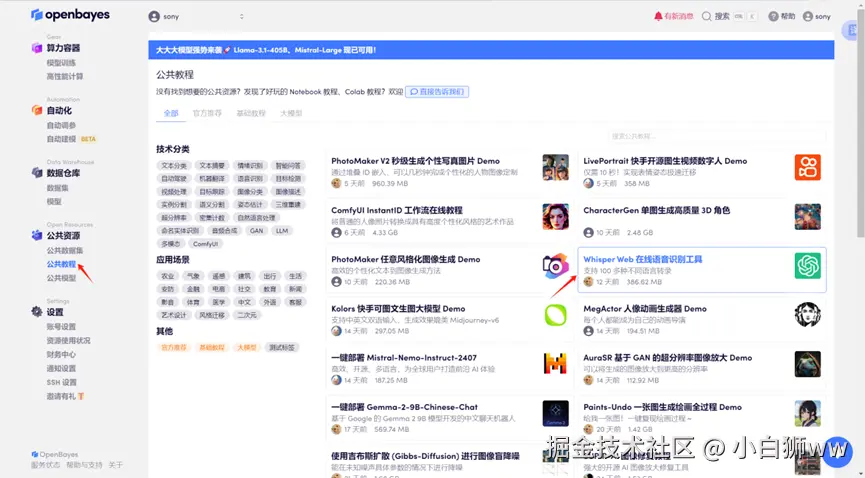Select the 二次元 scenario tag

(247, 315)
